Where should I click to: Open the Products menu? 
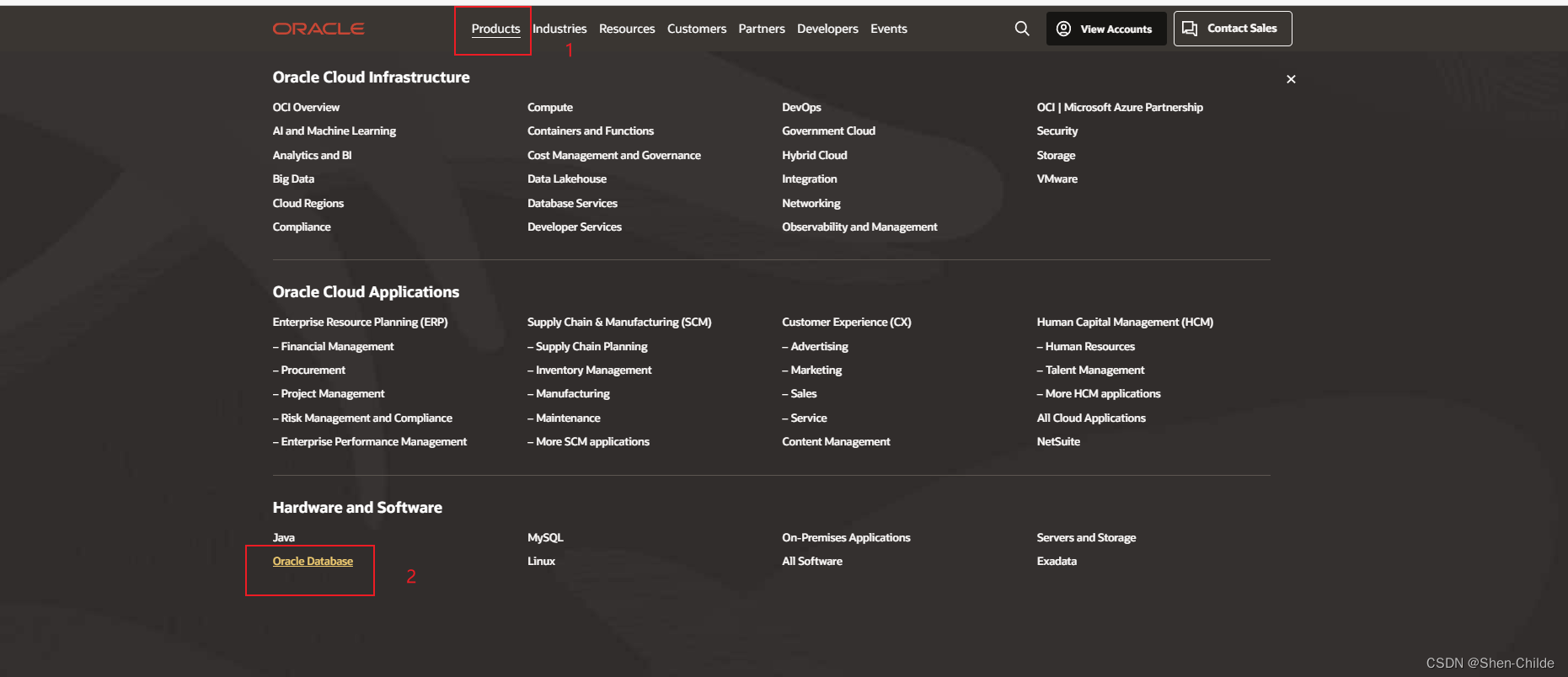point(495,29)
